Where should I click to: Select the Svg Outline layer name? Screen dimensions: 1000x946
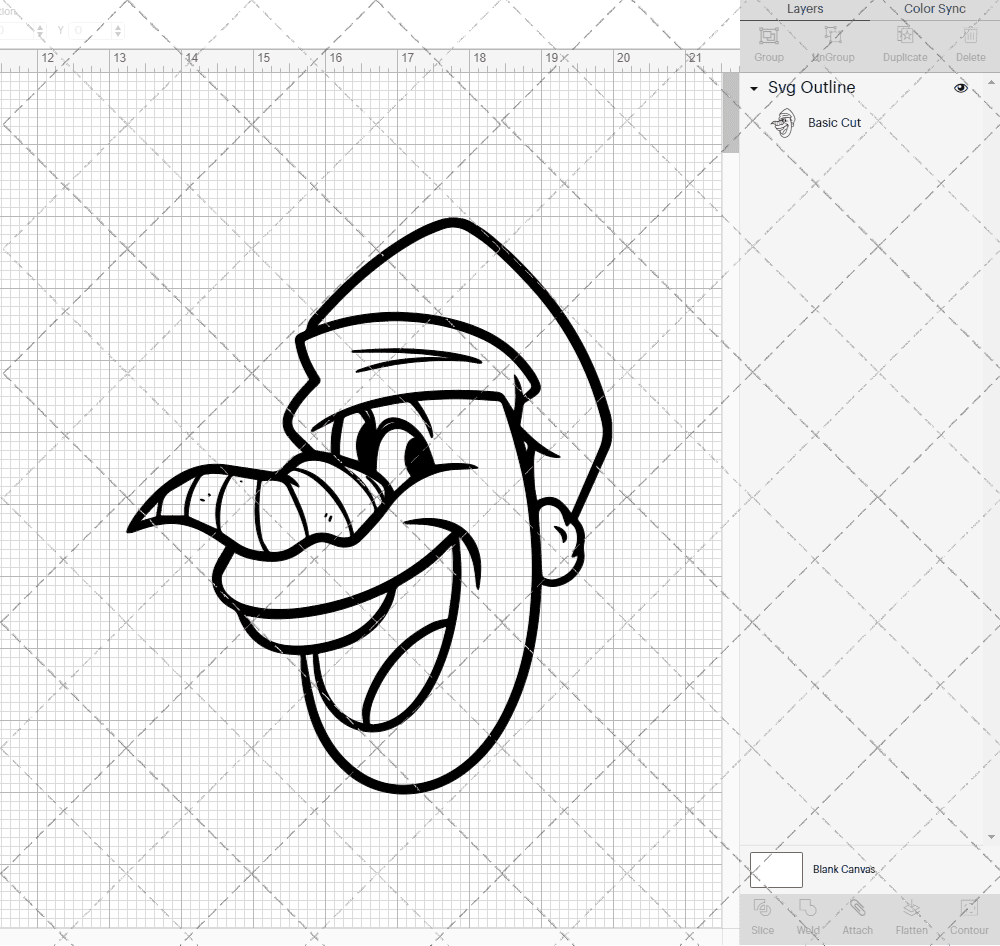click(x=811, y=87)
